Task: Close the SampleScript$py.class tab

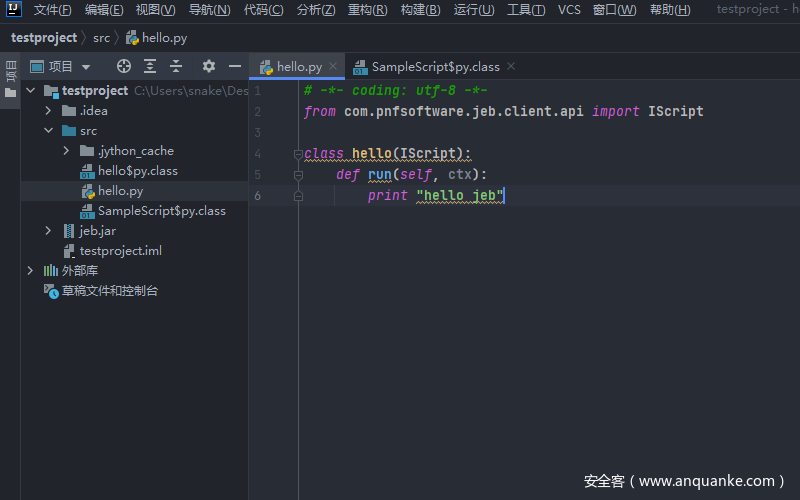Action: [x=511, y=66]
